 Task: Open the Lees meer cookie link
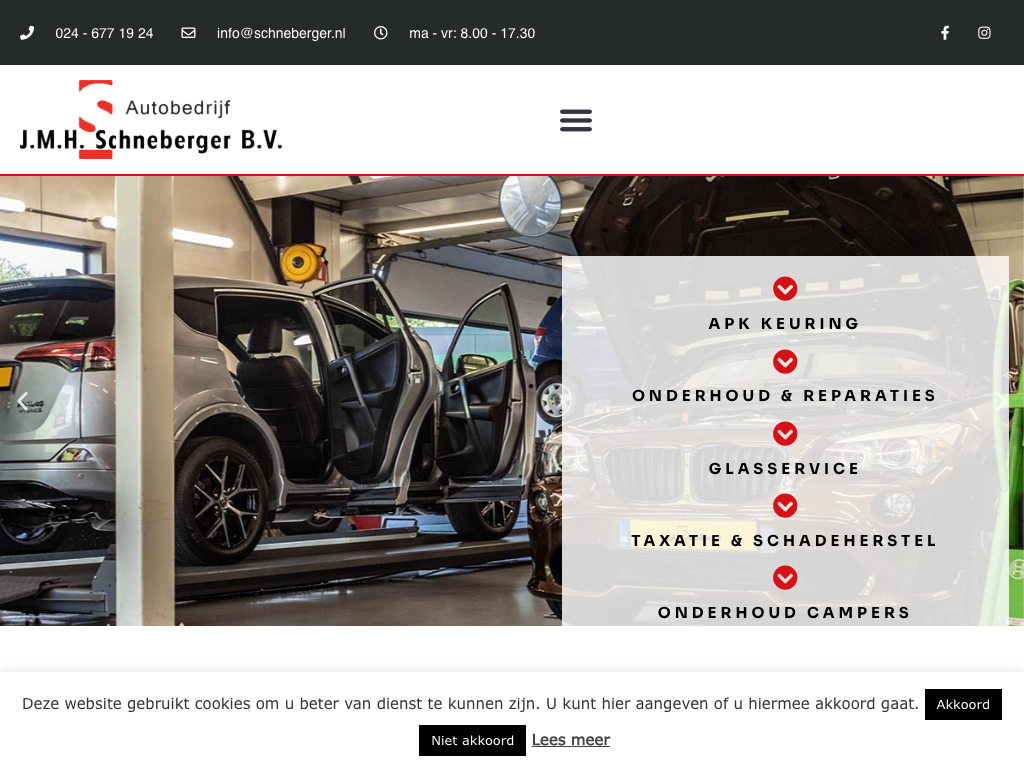pos(571,740)
